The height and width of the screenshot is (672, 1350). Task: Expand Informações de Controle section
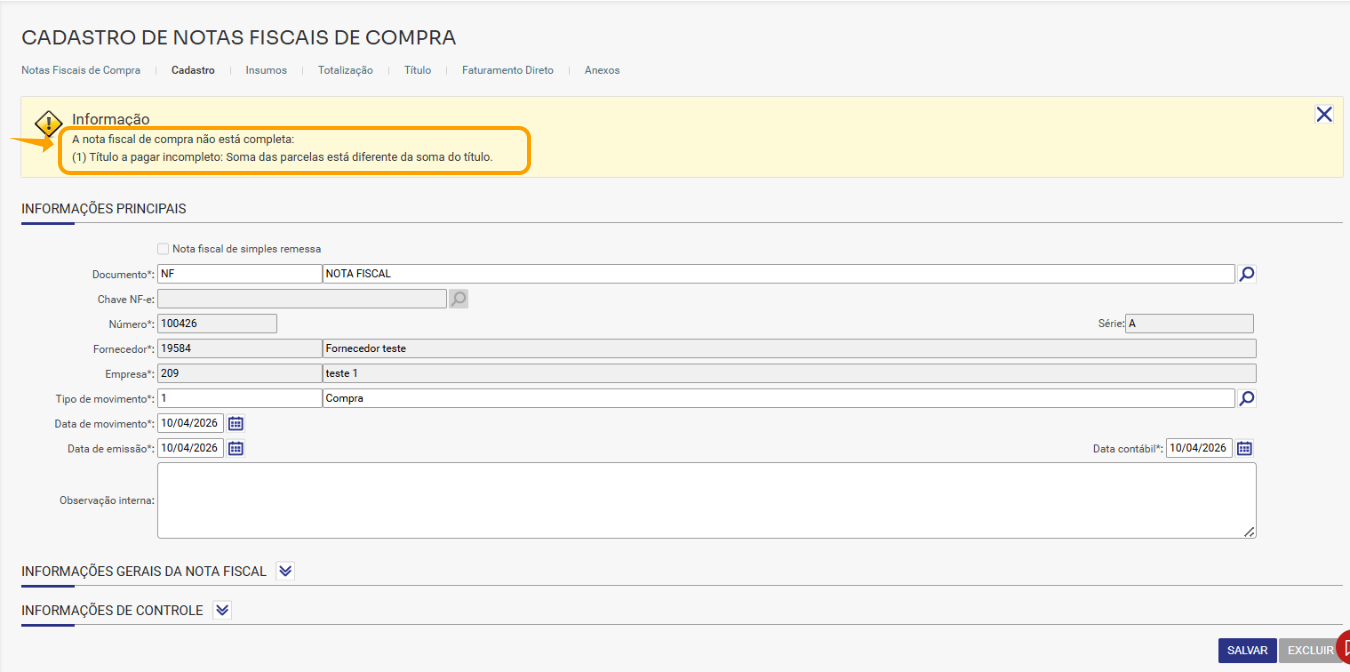point(222,610)
